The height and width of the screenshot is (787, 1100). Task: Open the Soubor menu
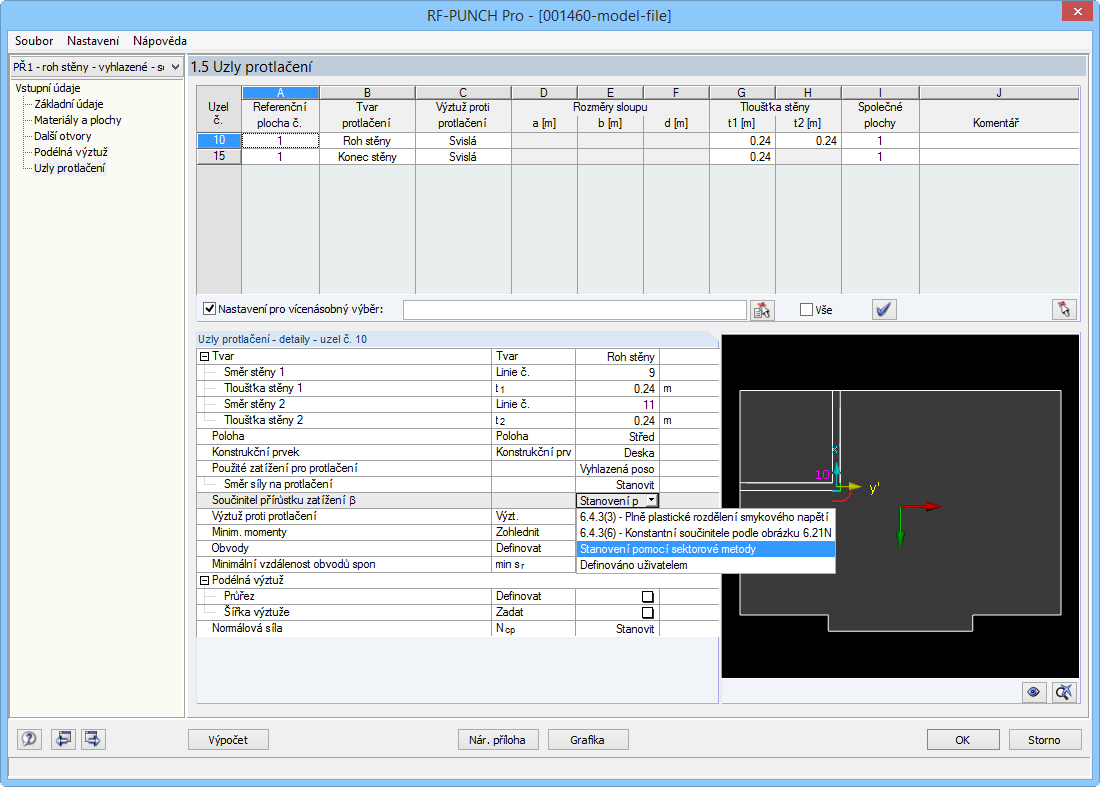tap(34, 41)
